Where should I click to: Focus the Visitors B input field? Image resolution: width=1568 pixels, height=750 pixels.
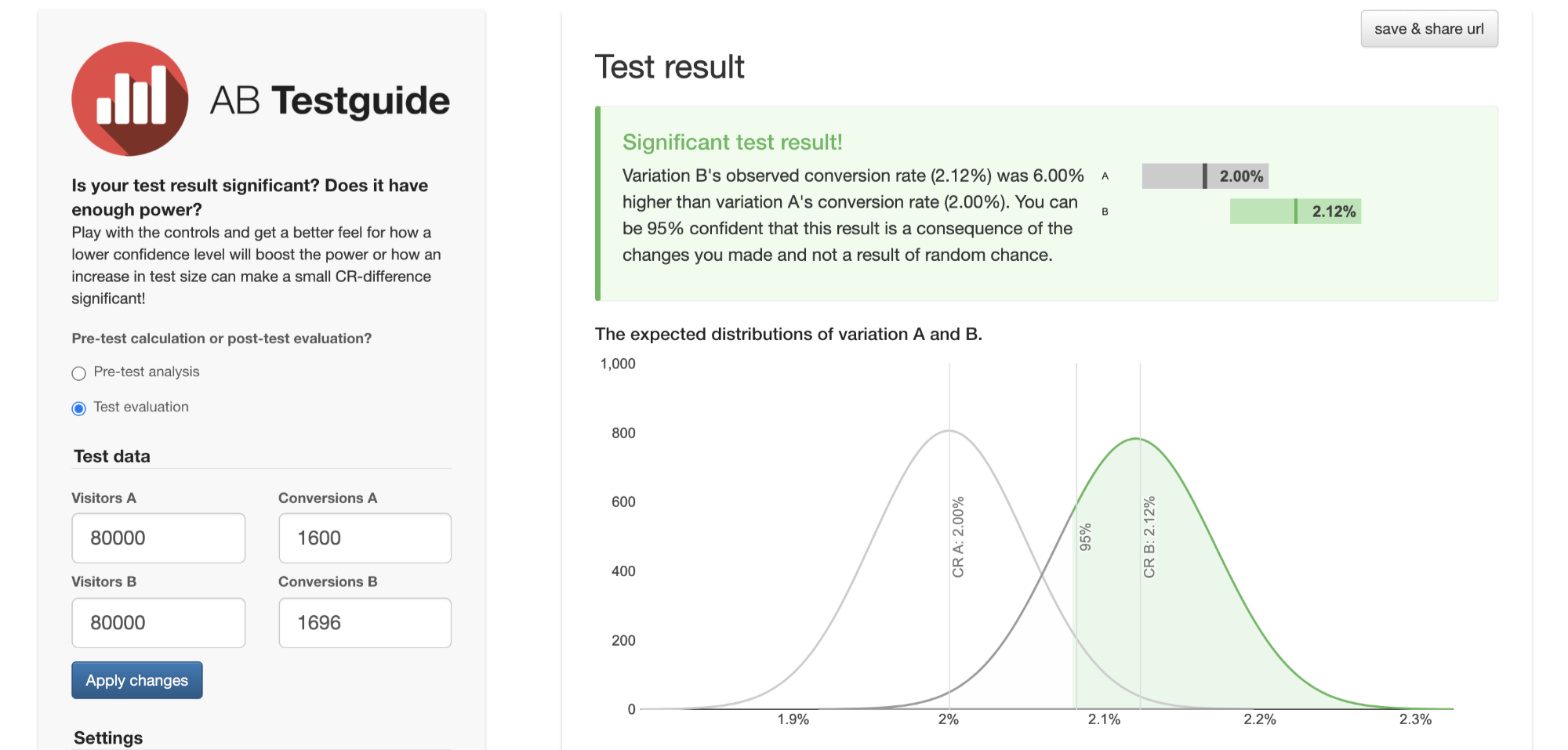(158, 622)
